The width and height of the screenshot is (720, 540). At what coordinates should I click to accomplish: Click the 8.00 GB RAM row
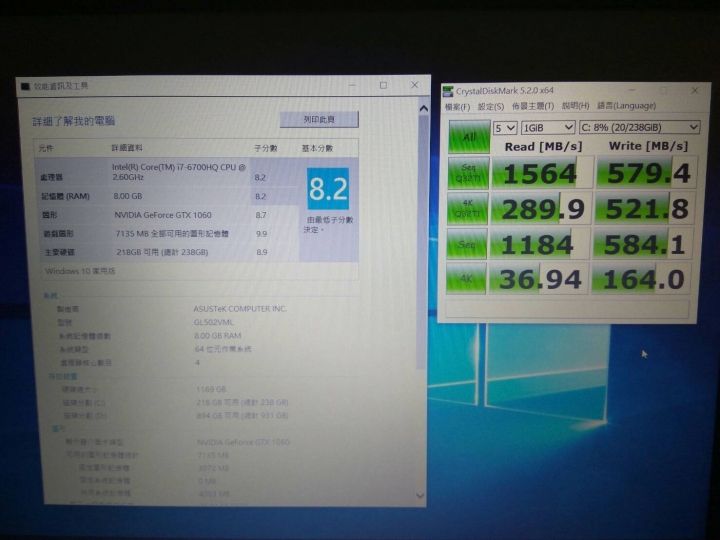166,196
